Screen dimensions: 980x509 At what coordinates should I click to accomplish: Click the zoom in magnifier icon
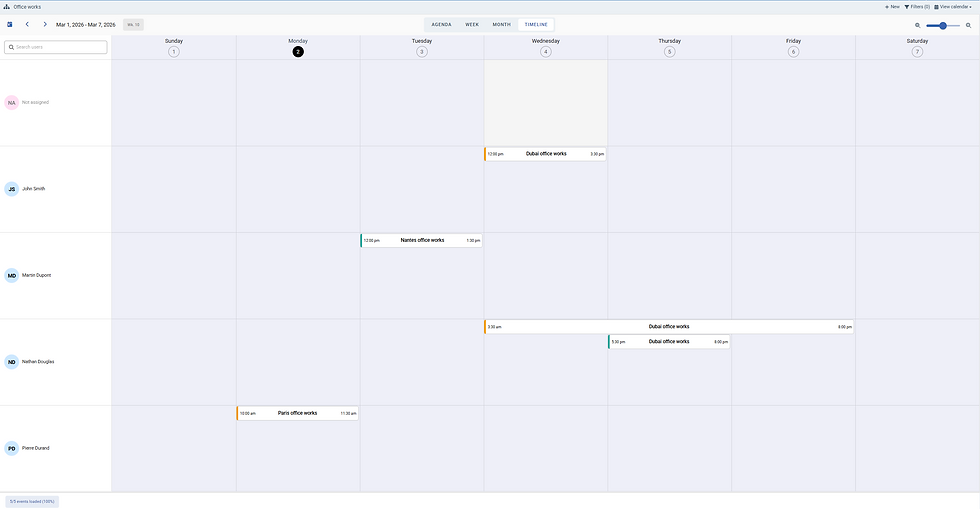[x=969, y=26]
